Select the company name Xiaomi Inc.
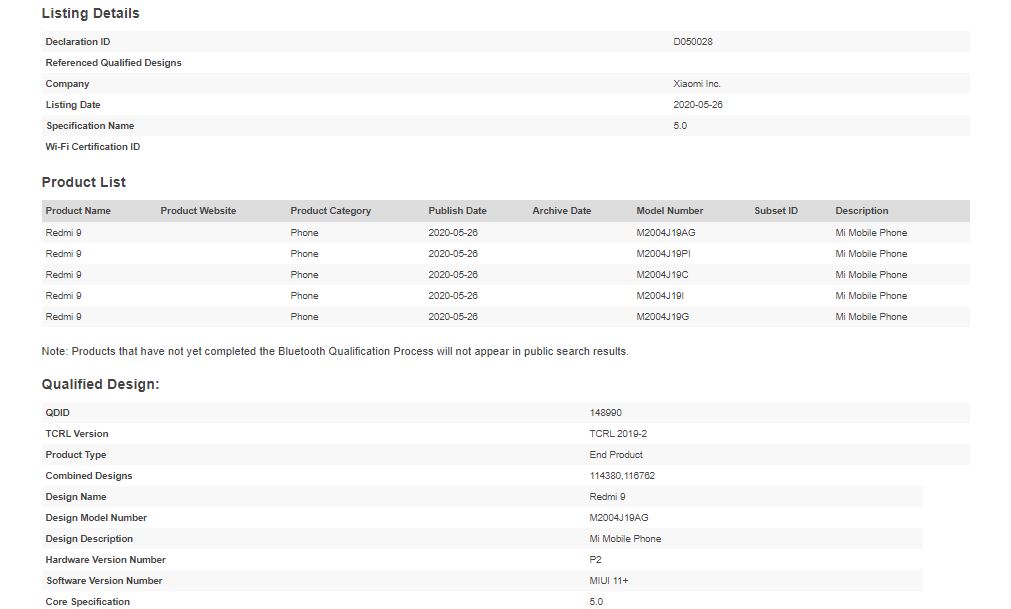The width and height of the screenshot is (1011, 609). 696,84
